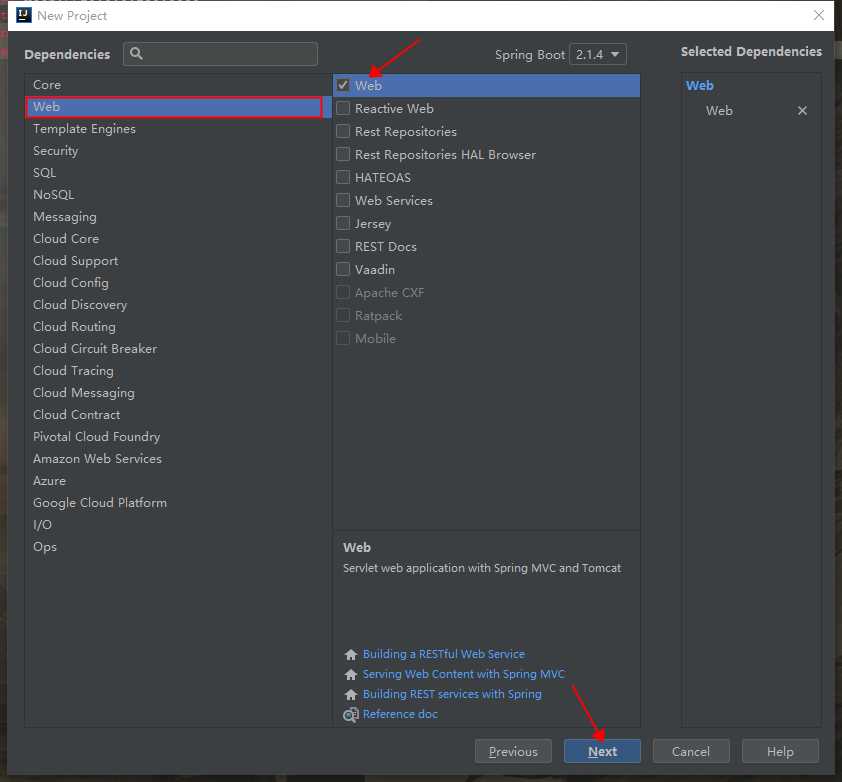Select the Cloud Routing category

[178, 327]
